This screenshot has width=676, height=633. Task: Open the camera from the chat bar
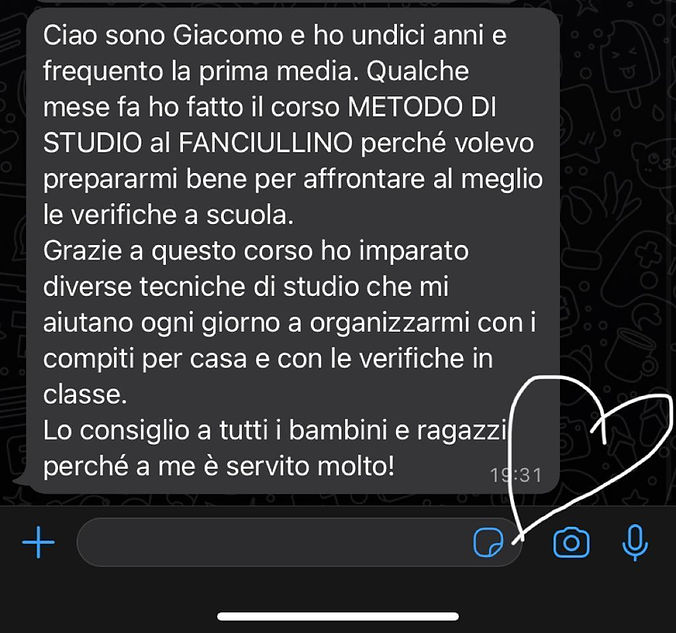tap(571, 542)
